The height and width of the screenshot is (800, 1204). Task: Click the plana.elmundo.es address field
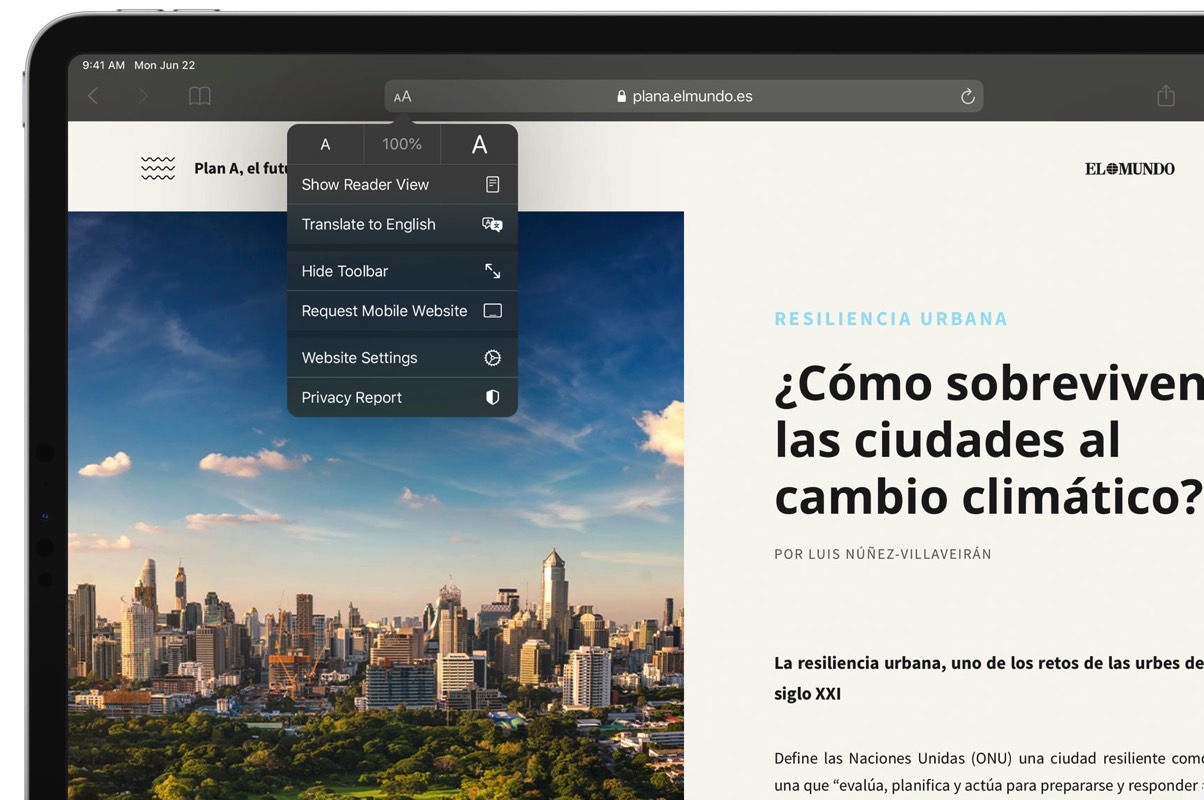(684, 96)
